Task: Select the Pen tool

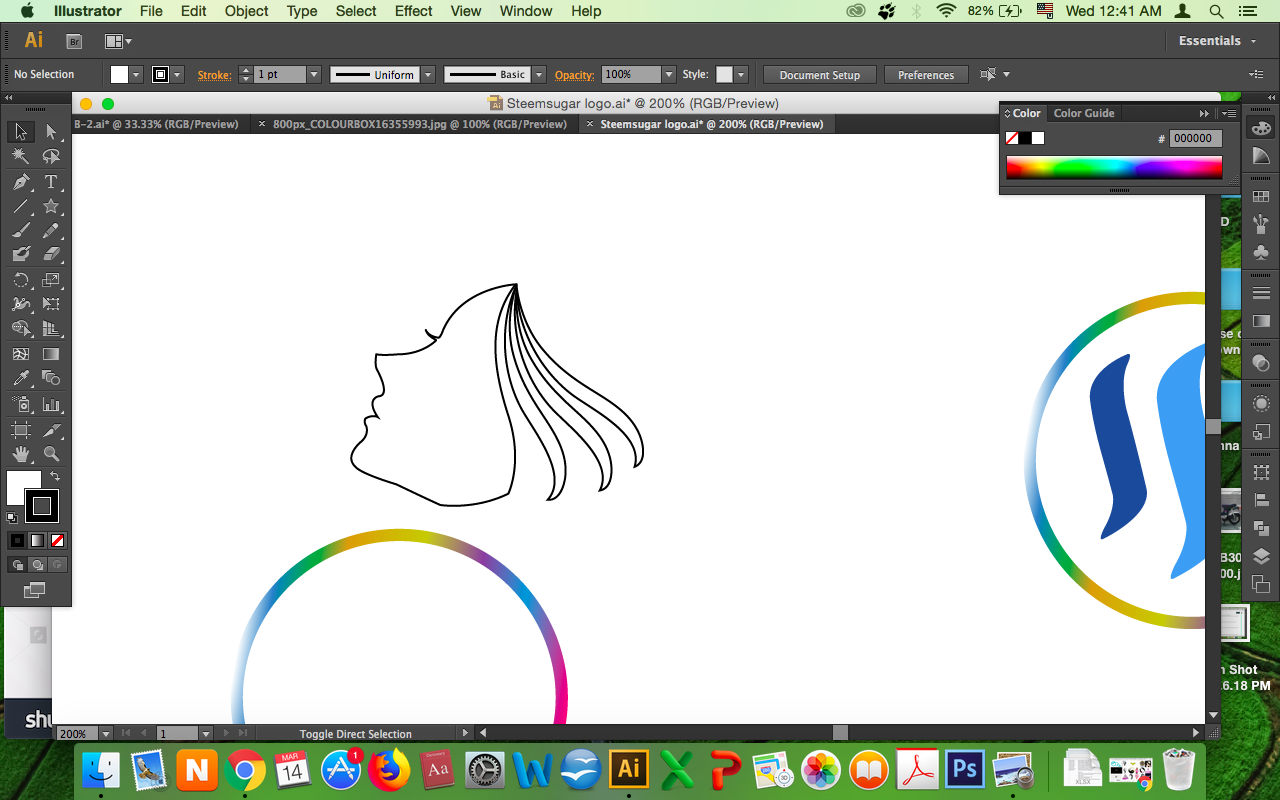Action: (x=21, y=182)
